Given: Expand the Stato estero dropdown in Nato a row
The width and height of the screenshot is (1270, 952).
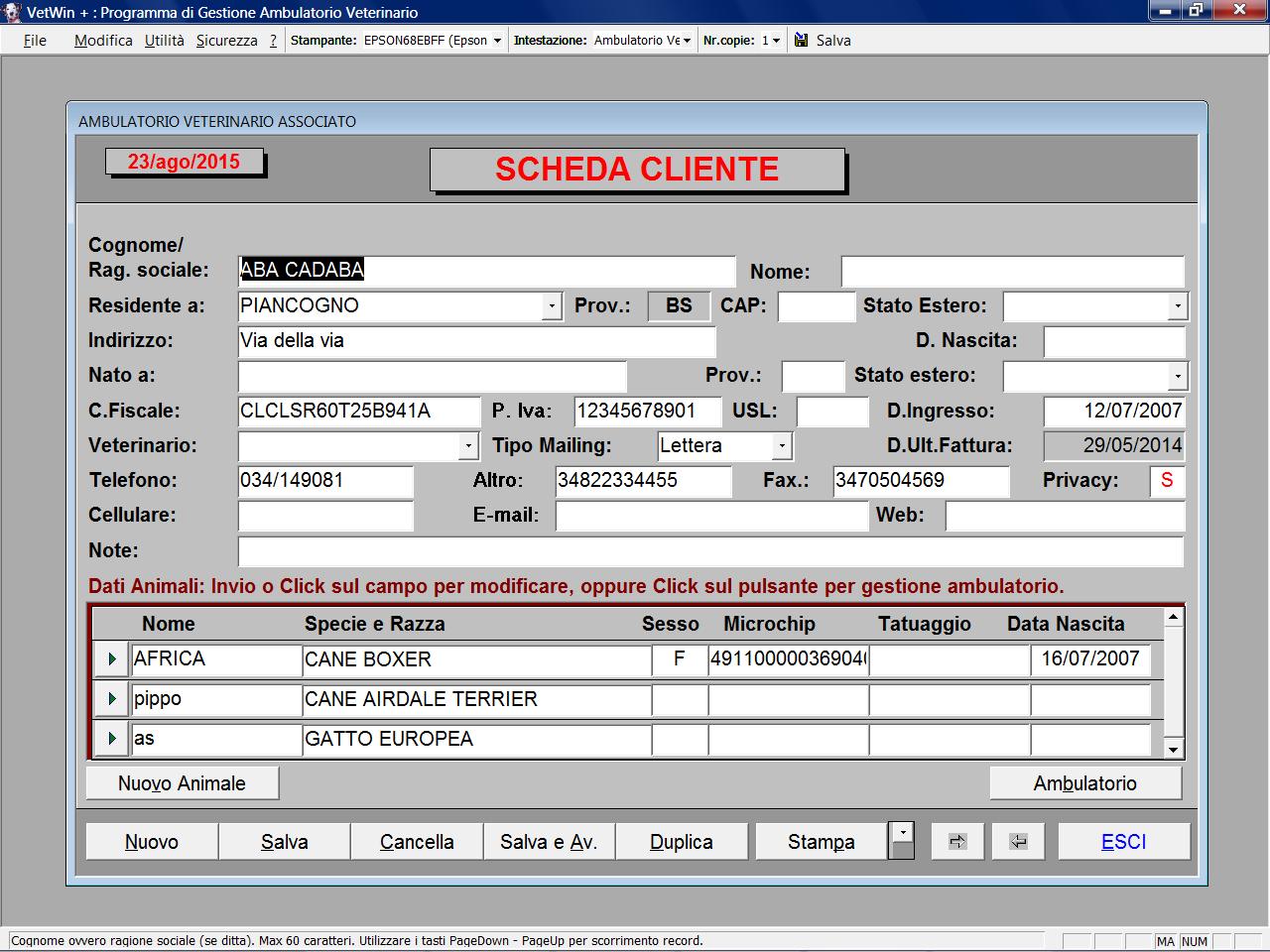Looking at the screenshot, I should [1177, 376].
